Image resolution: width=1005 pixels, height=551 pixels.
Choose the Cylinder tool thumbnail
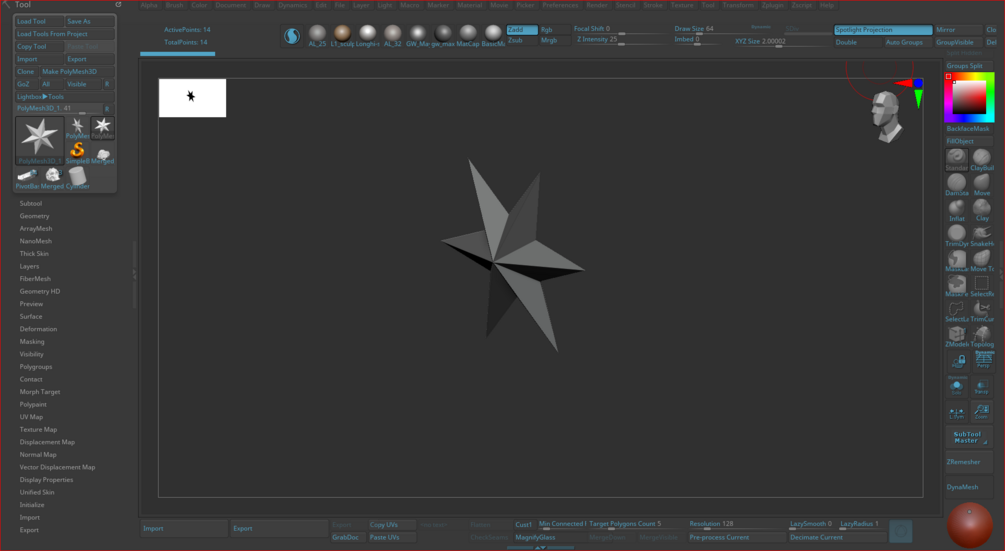pos(78,177)
